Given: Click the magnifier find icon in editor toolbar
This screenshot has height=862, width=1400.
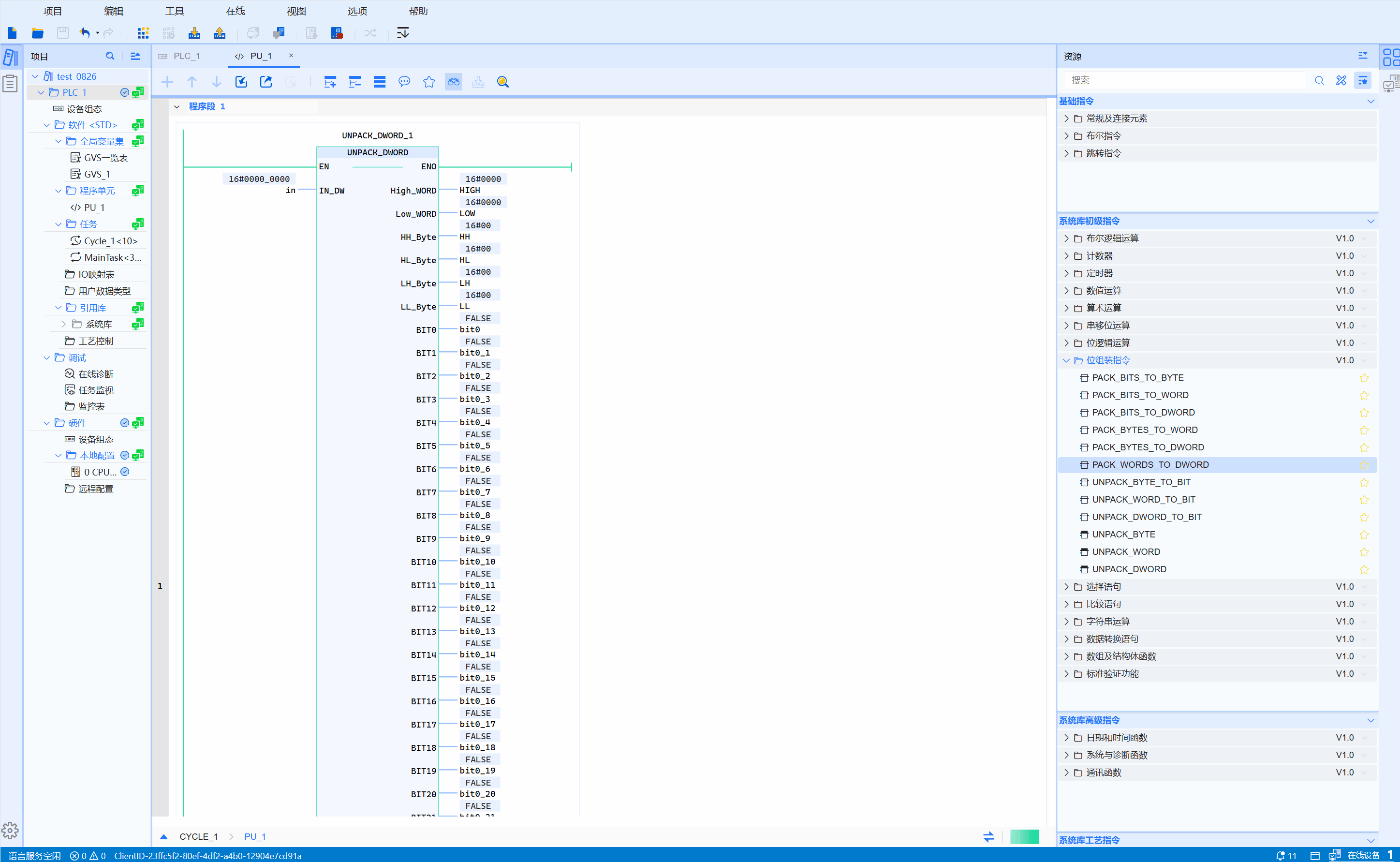Looking at the screenshot, I should [502, 82].
